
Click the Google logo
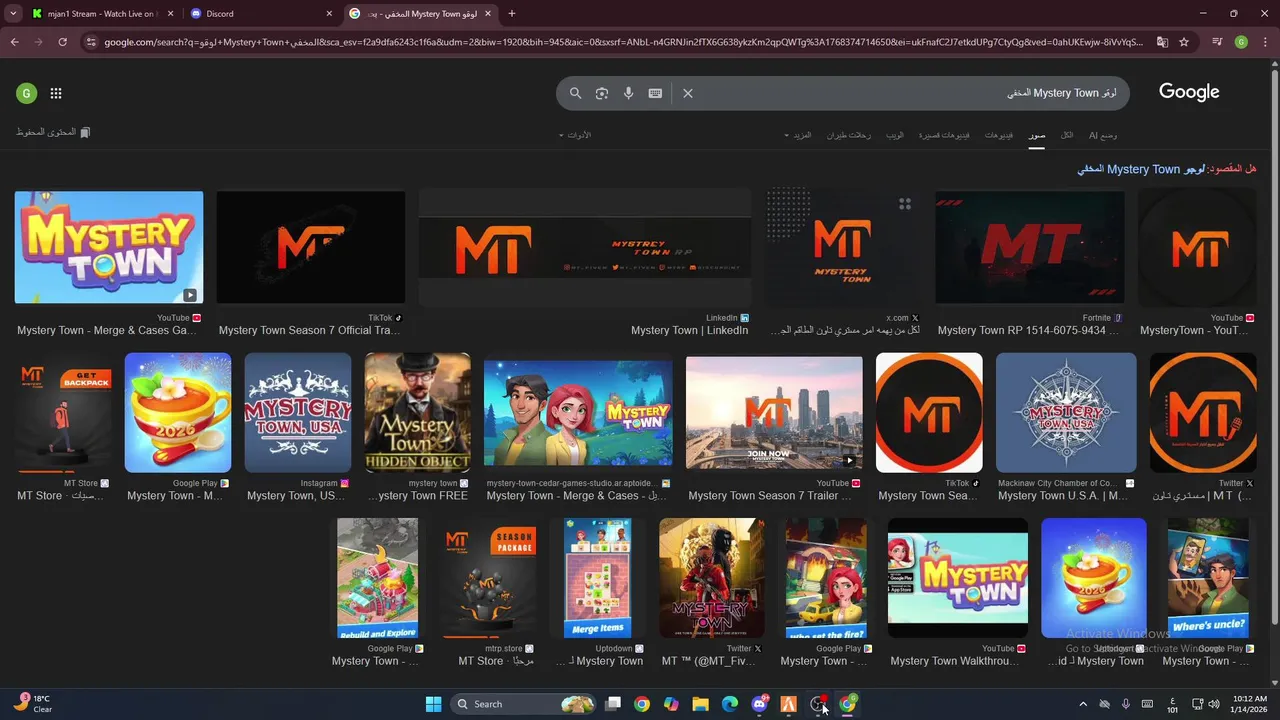(x=1189, y=92)
